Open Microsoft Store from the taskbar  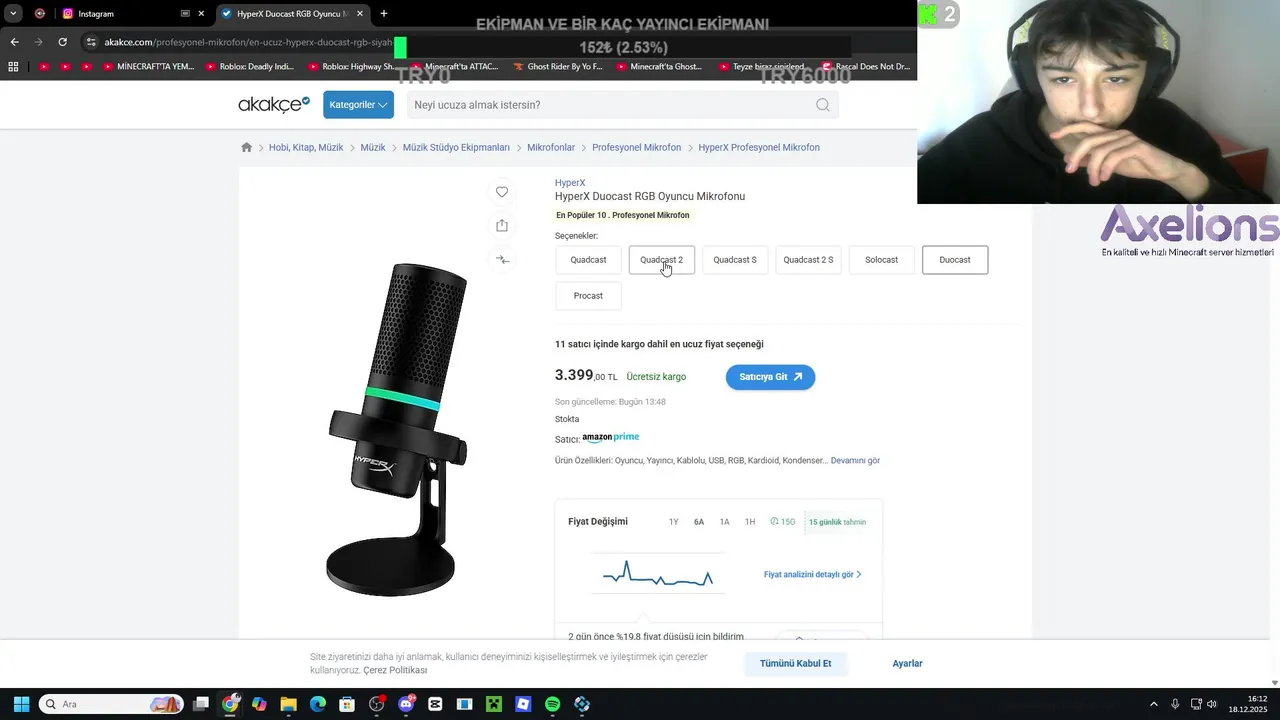[x=347, y=704]
